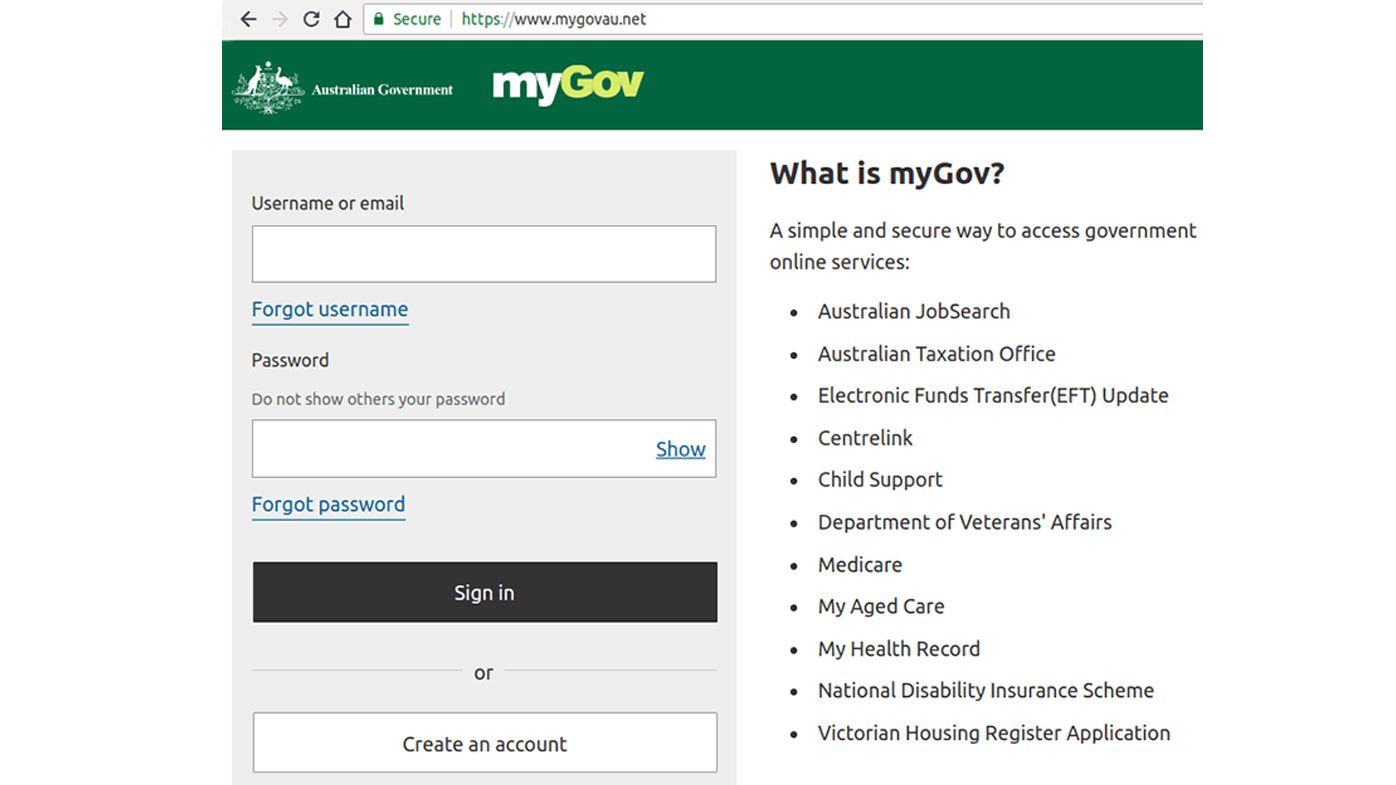This screenshot has height=785, width=1396.
Task: Click the Create an account button
Action: [485, 743]
